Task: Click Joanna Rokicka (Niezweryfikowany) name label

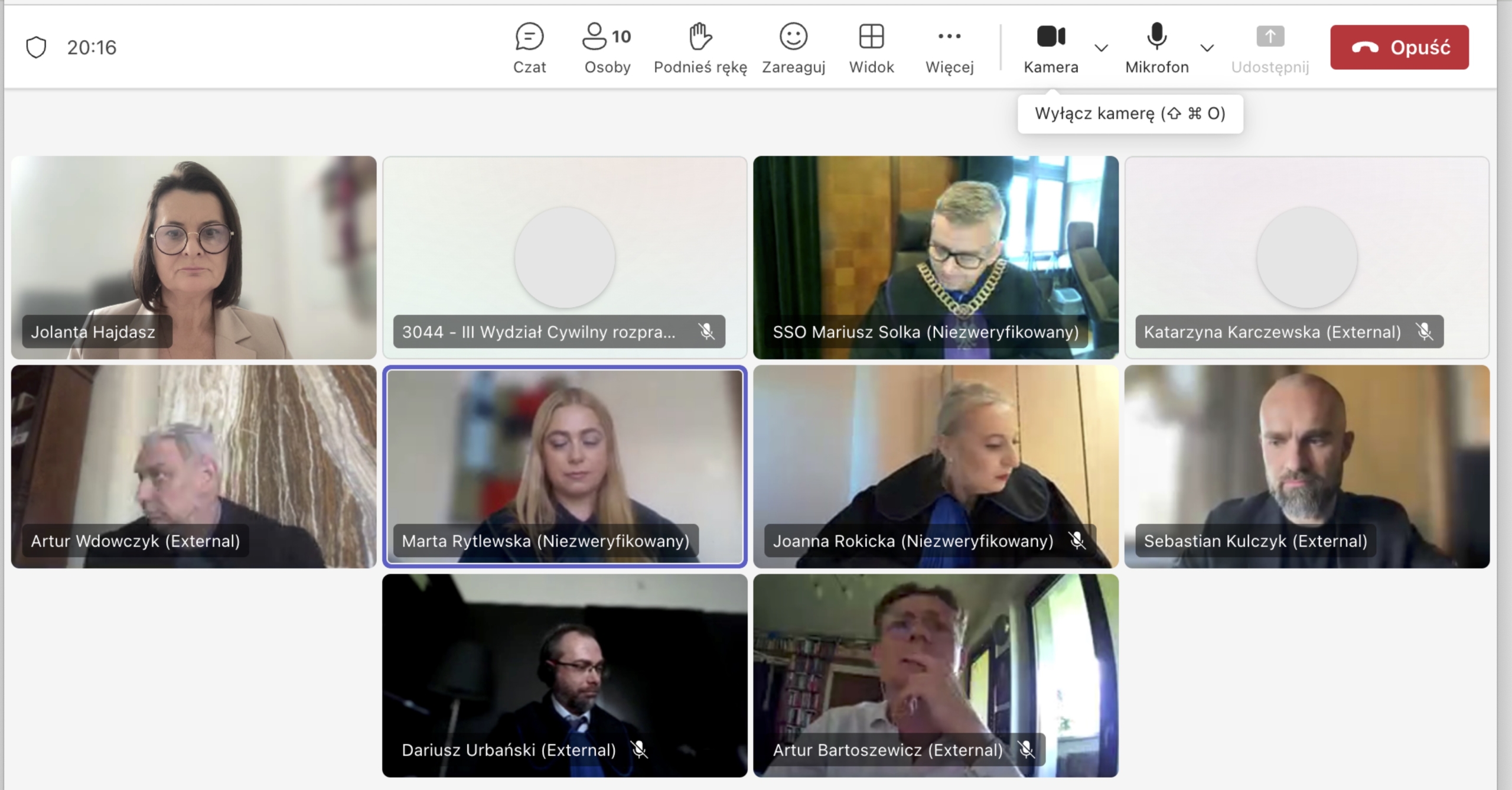Action: [x=913, y=541]
